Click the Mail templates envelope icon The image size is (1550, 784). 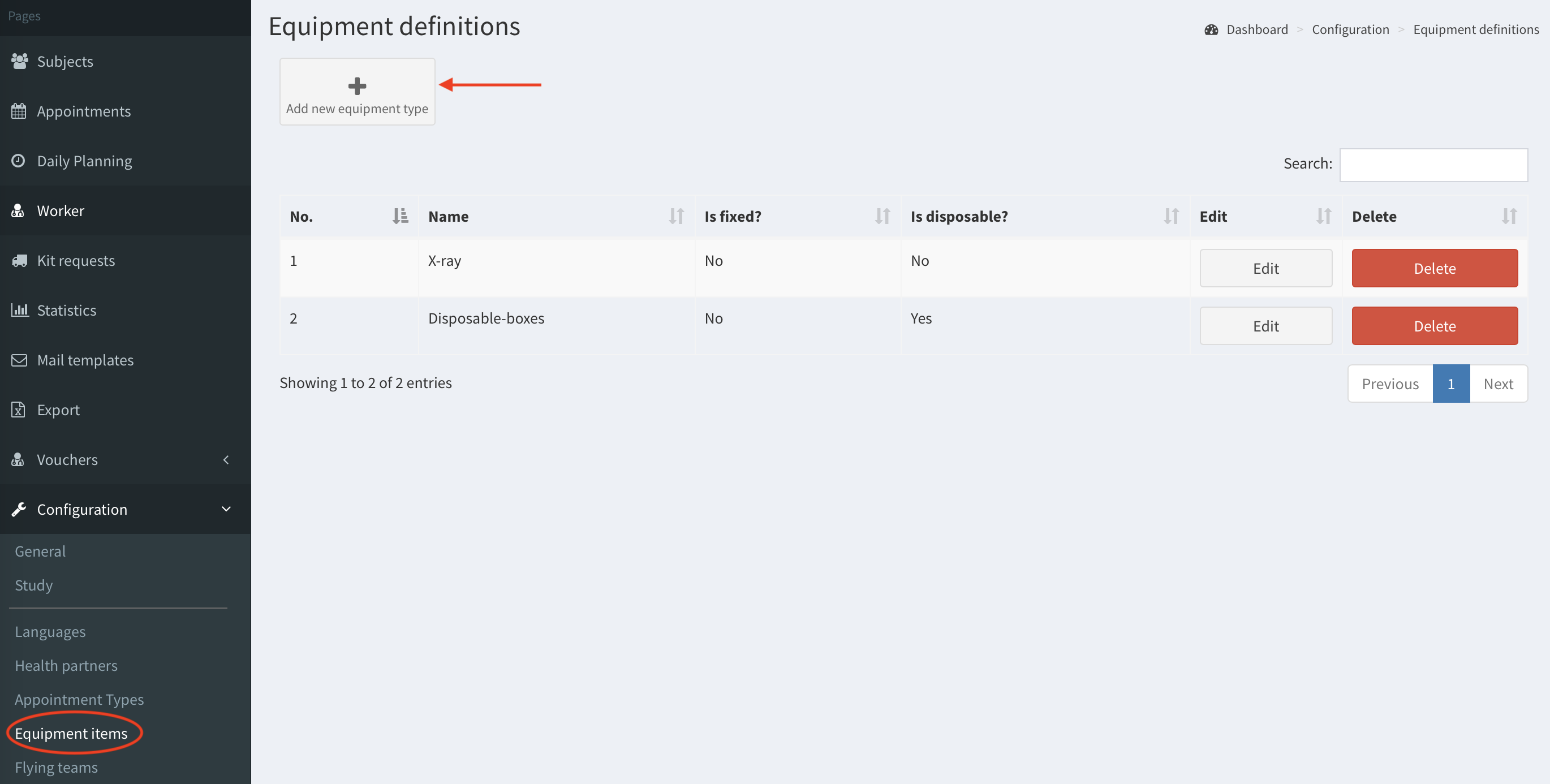tap(19, 360)
